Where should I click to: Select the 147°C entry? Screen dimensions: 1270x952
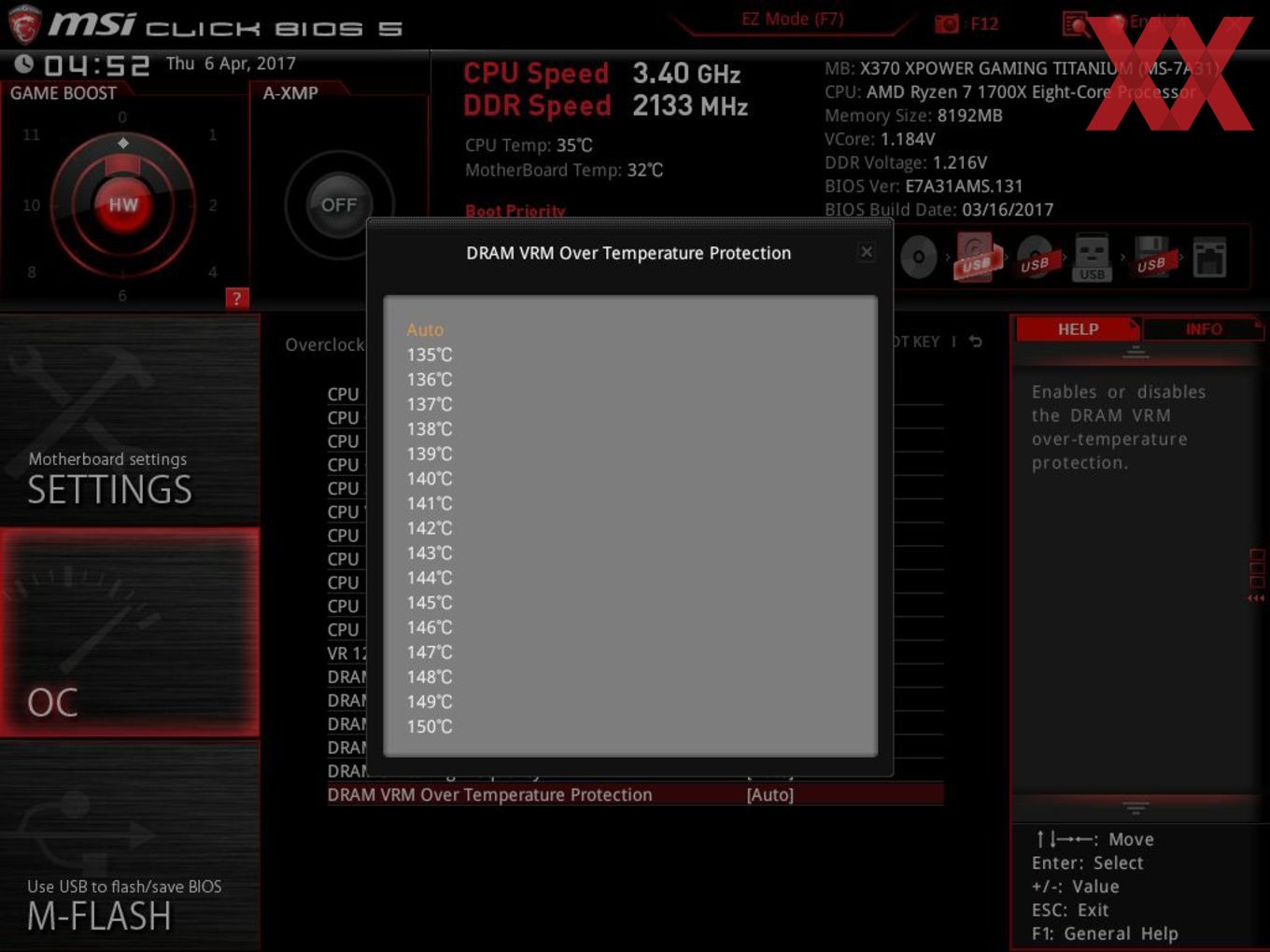click(x=430, y=652)
